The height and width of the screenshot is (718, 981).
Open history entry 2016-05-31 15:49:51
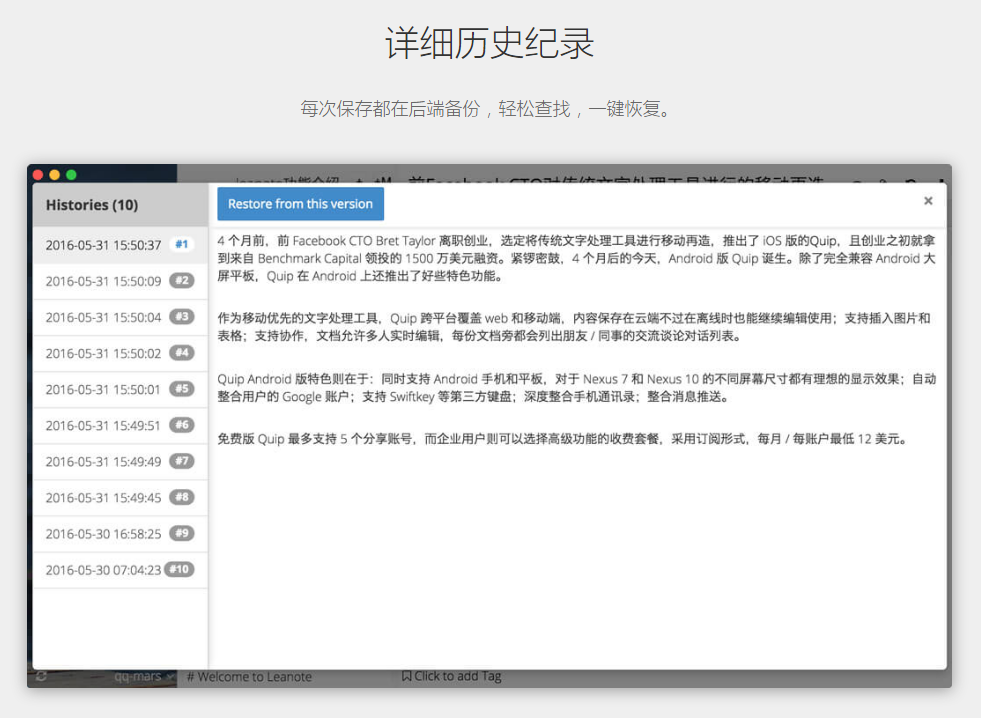click(103, 425)
